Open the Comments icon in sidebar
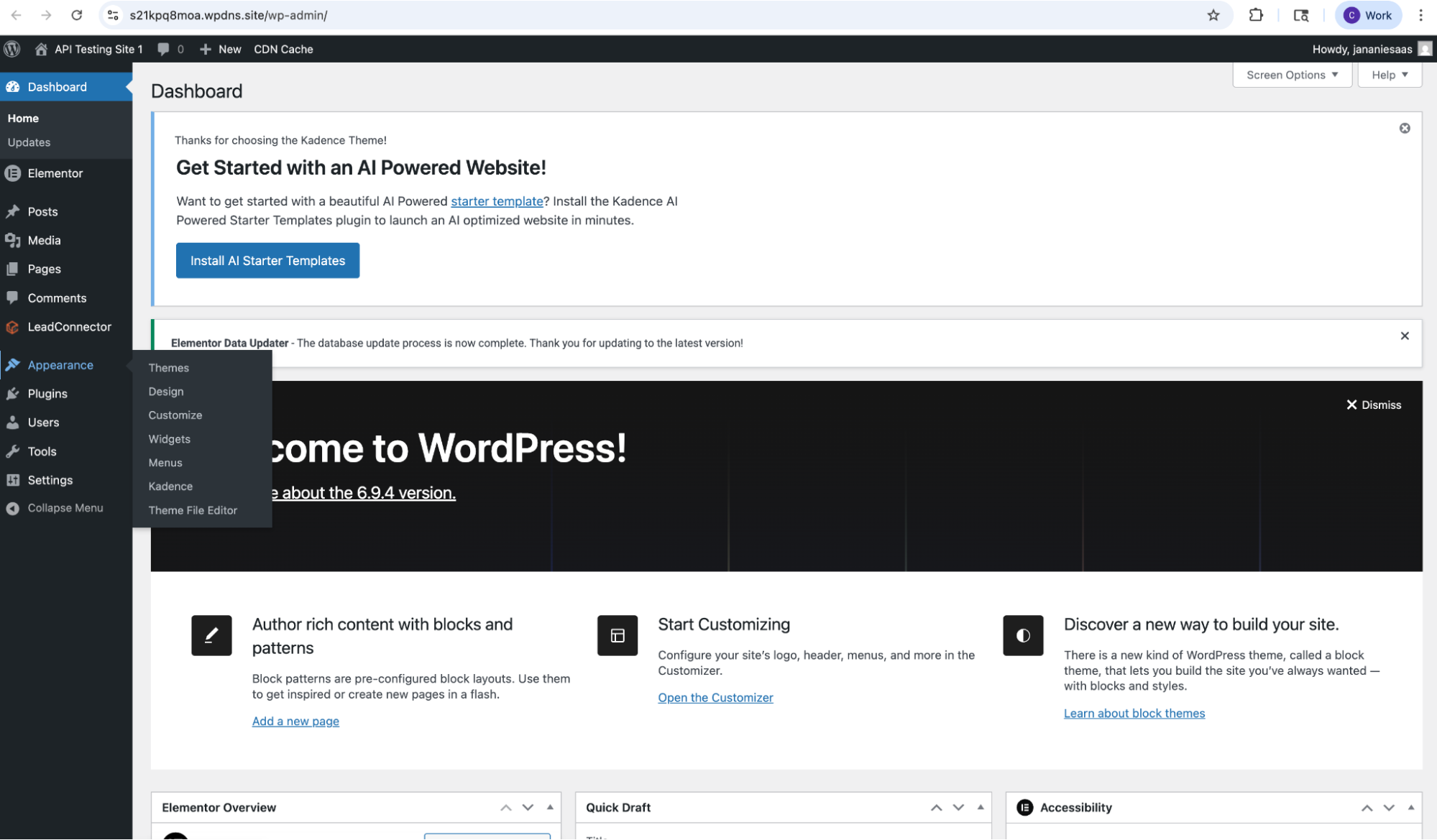Viewport: 1437px width, 840px height. coord(13,297)
